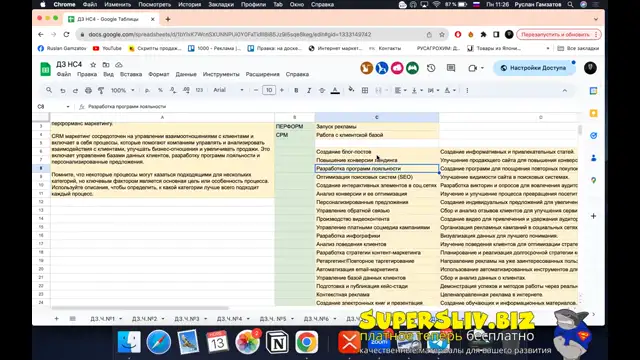
Task: Apply percent format button
Action: click(x=160, y=90)
